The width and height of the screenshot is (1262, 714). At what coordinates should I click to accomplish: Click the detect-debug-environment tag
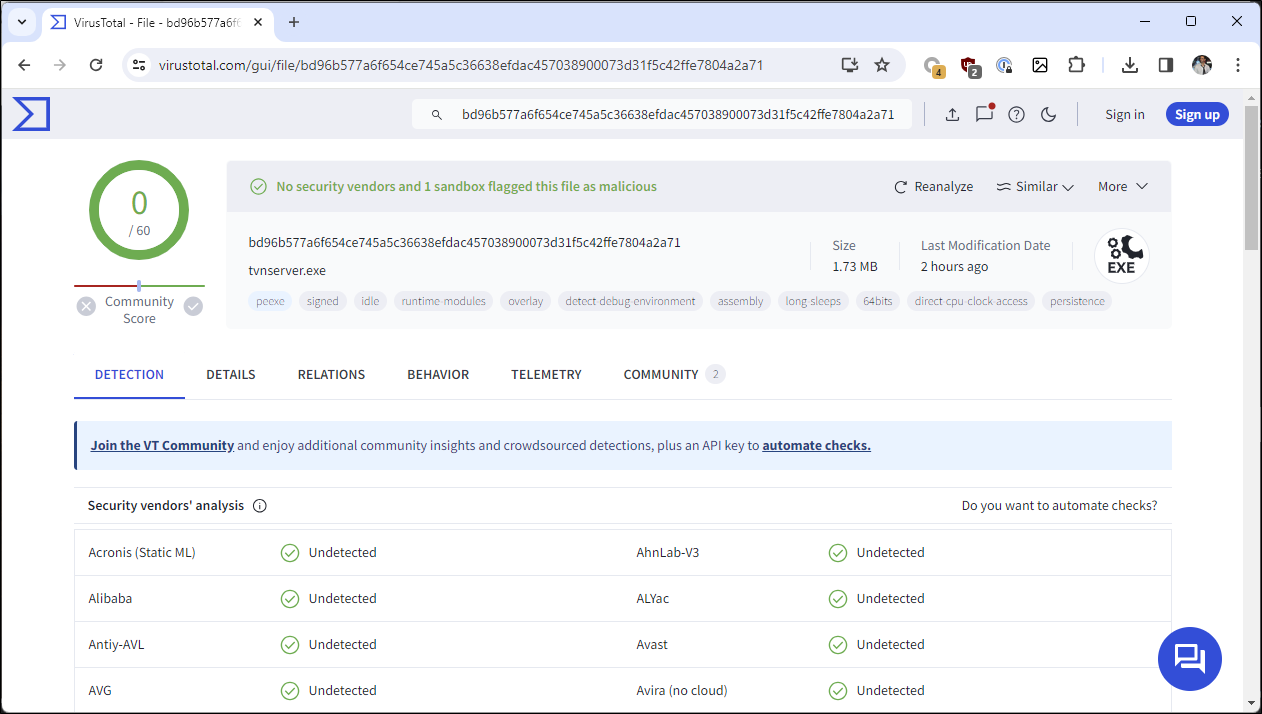pos(630,301)
